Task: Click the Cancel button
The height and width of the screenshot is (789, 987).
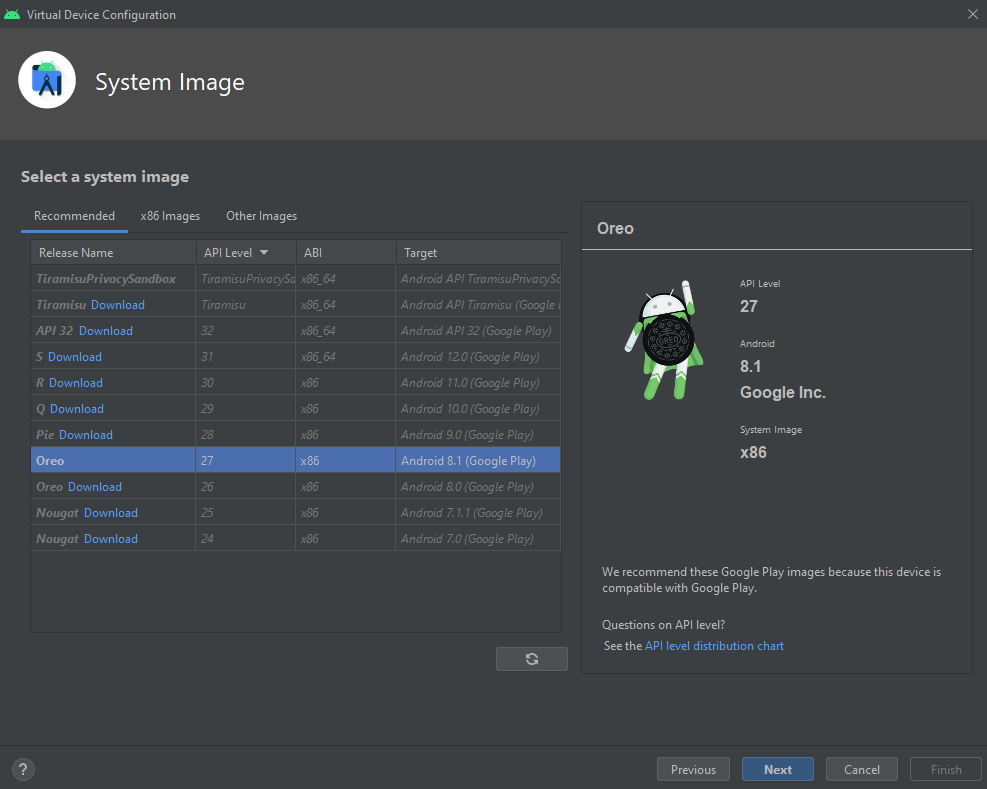Action: pyautogui.click(x=862, y=769)
